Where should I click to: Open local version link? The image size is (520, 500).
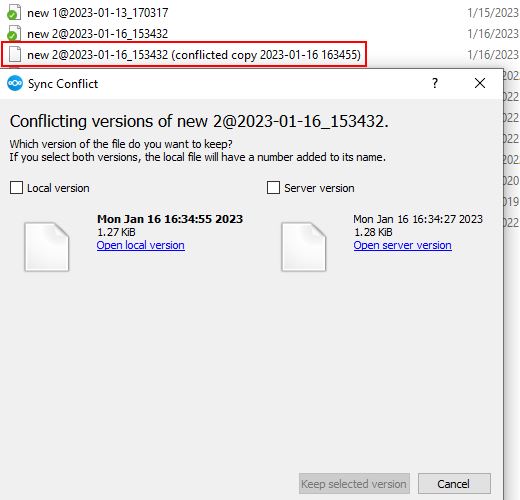click(141, 245)
